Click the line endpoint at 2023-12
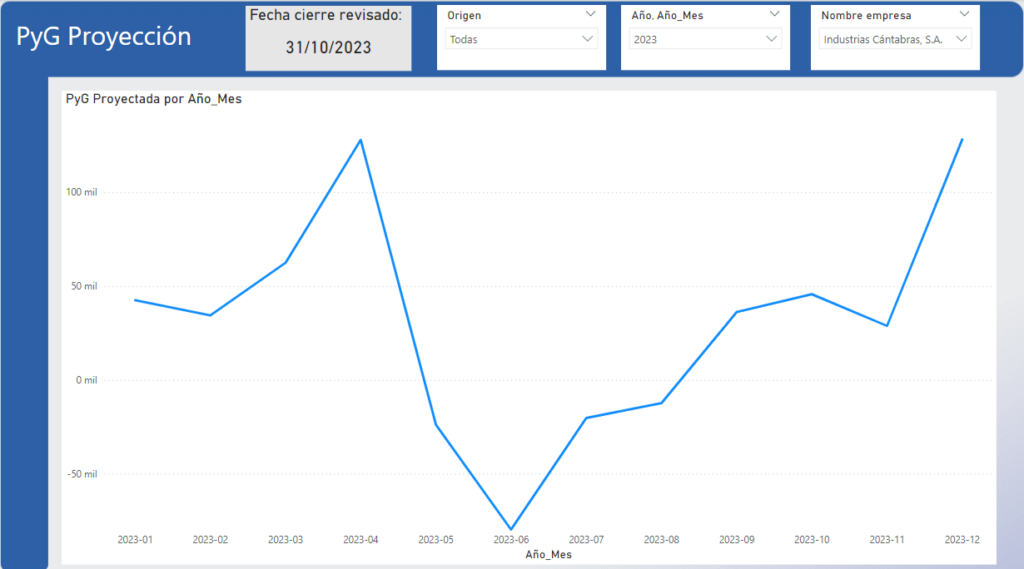1024x569 pixels. (x=961, y=139)
